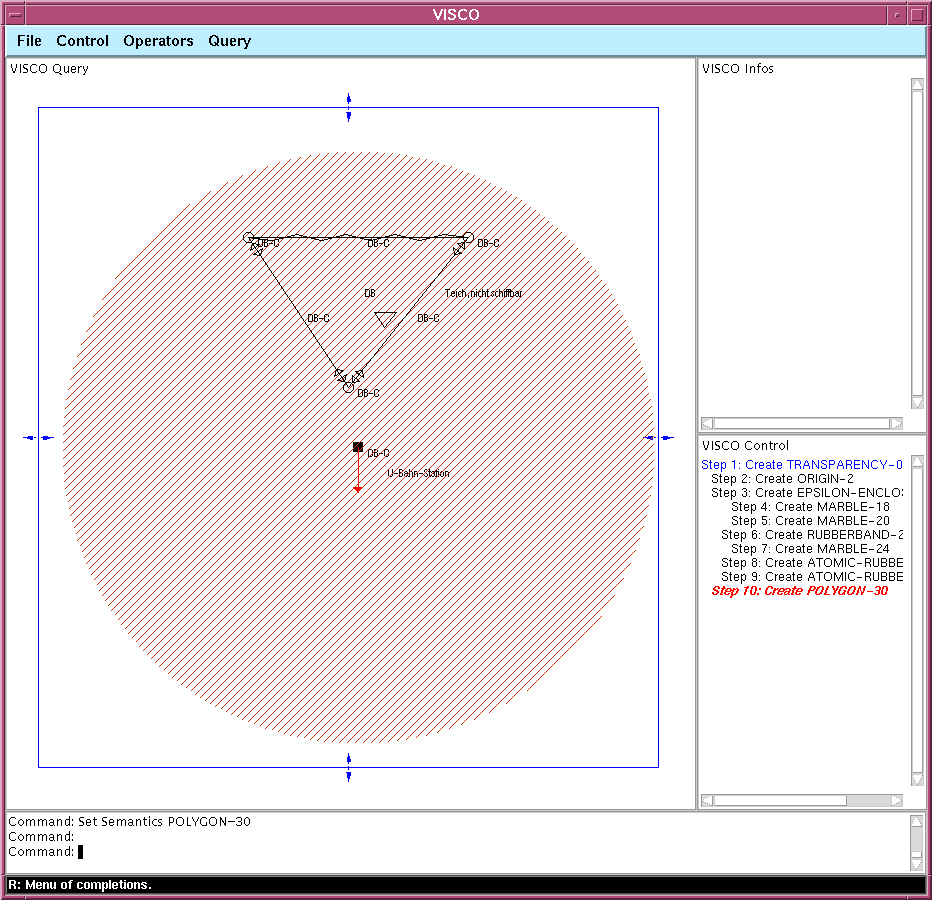
Task: Click the DB-C label next to origin square
Action: click(378, 453)
